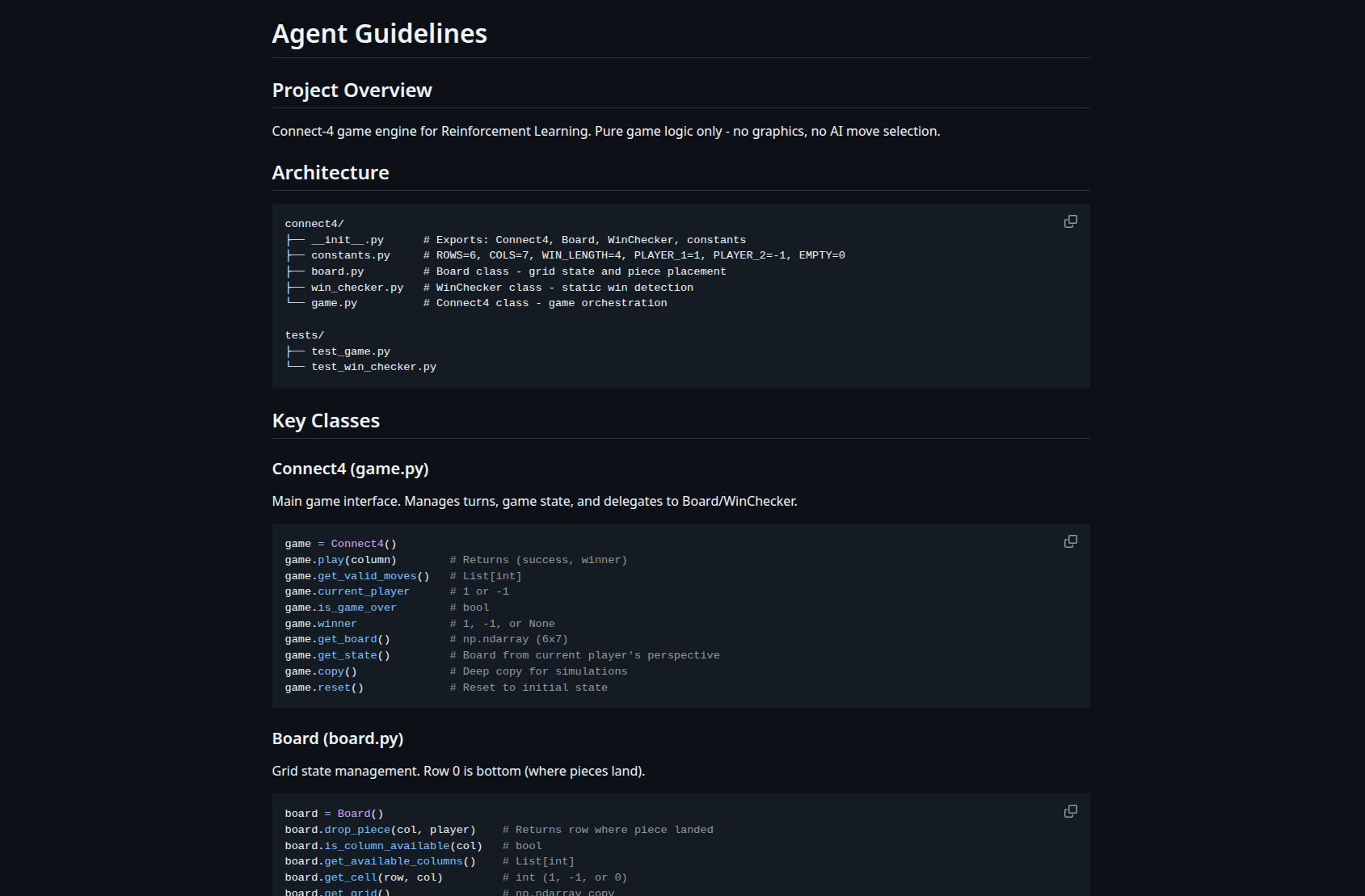This screenshot has width=1365, height=896.
Task: Copy the Board class code block
Action: tap(1070, 811)
